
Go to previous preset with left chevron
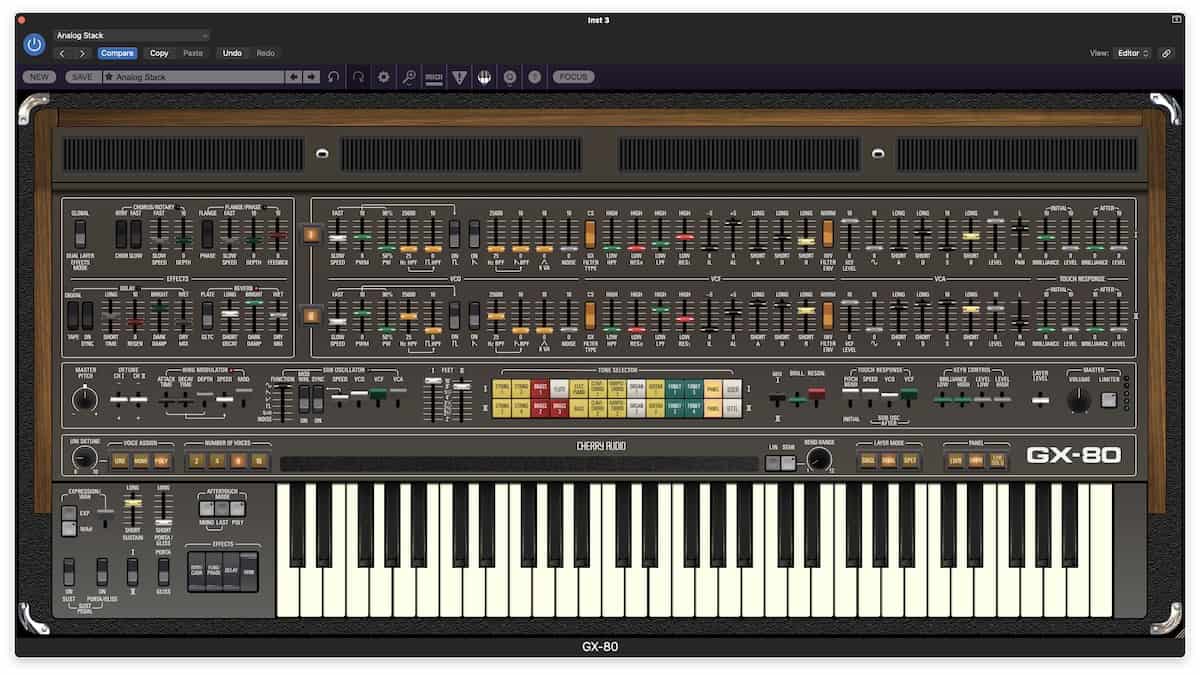coord(63,53)
